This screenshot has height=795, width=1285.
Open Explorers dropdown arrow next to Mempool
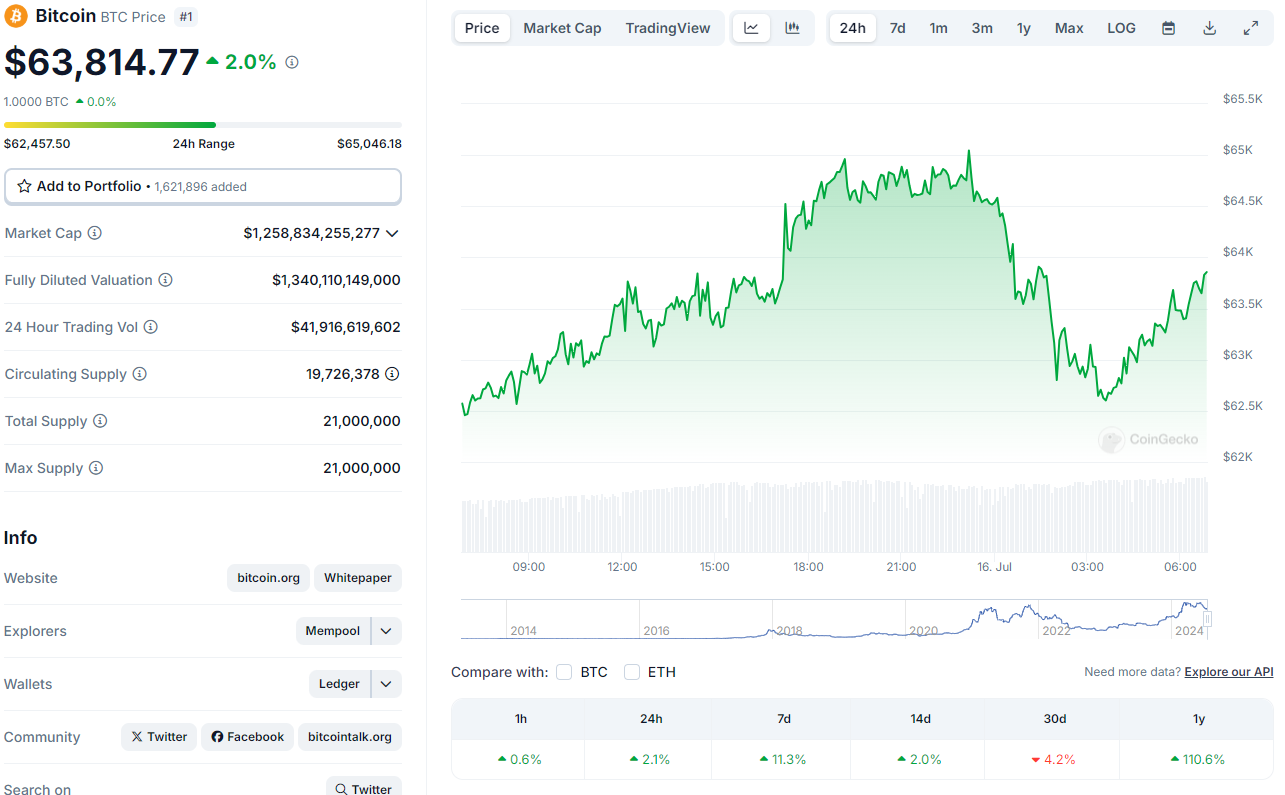point(386,631)
